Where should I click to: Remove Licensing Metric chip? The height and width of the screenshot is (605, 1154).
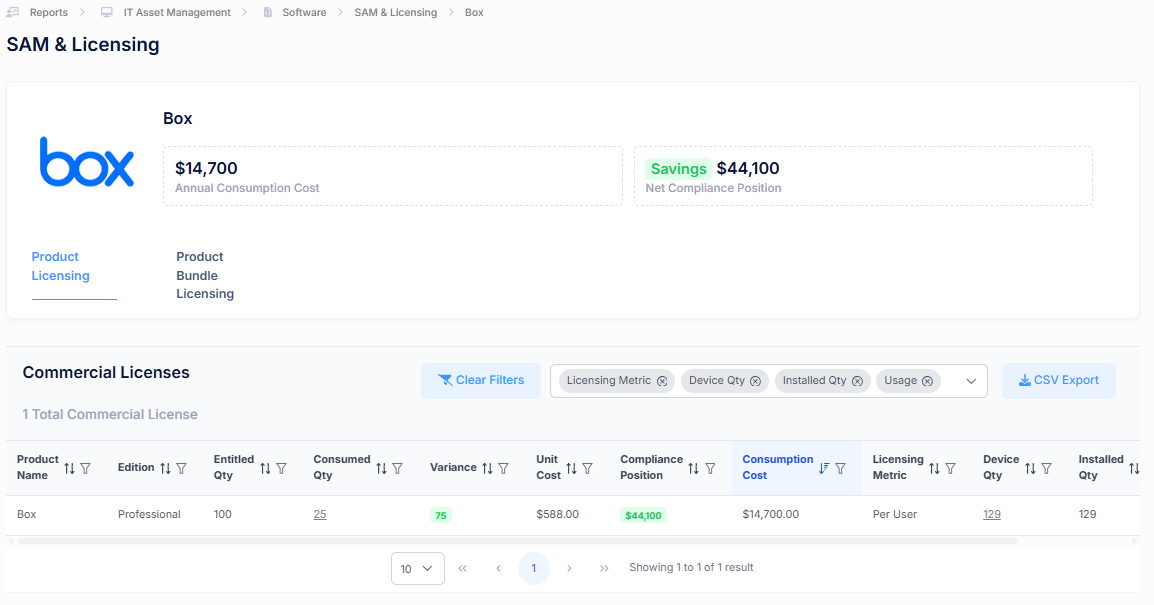point(662,381)
